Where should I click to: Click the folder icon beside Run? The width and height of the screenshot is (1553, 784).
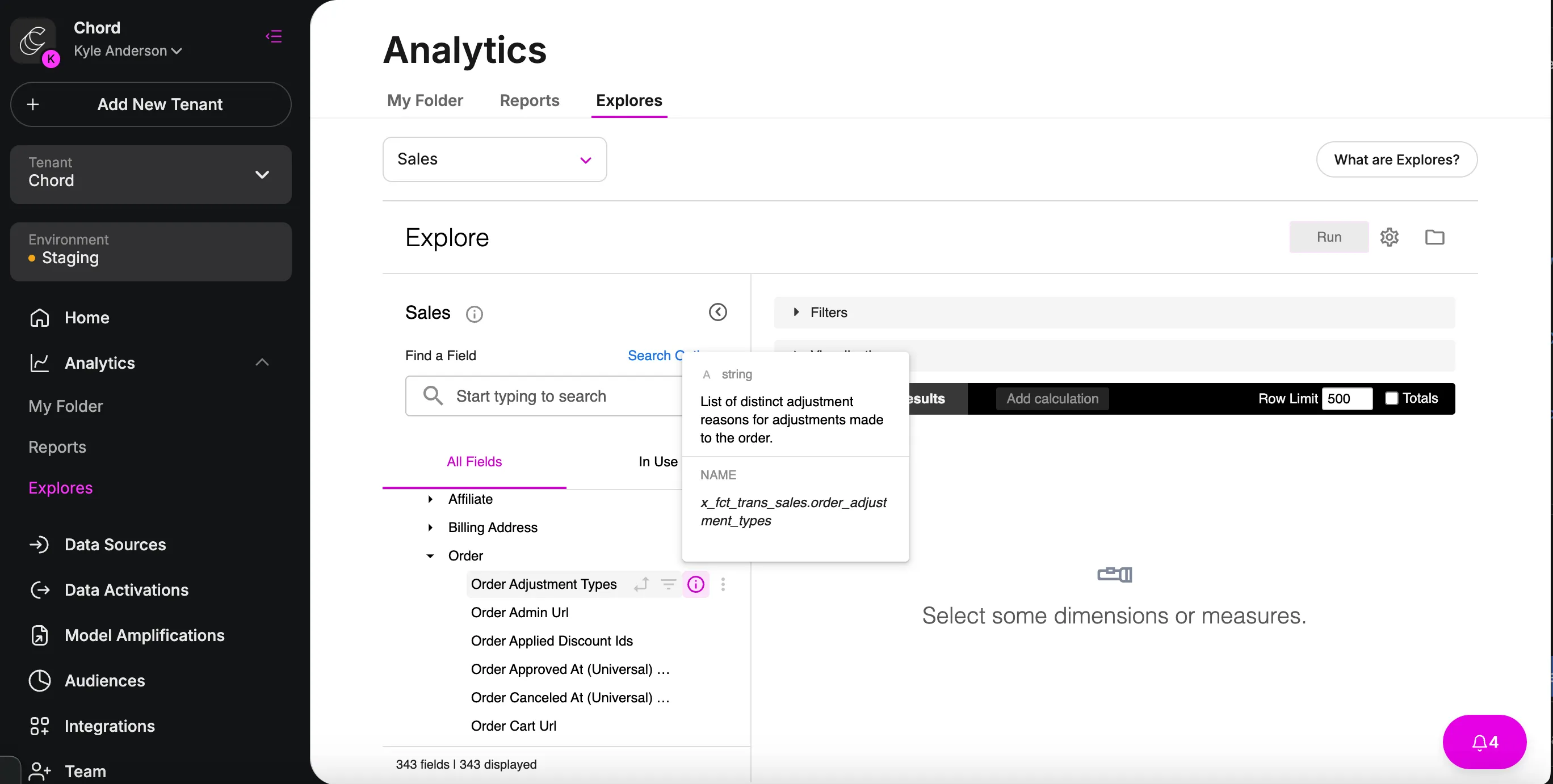coord(1435,237)
